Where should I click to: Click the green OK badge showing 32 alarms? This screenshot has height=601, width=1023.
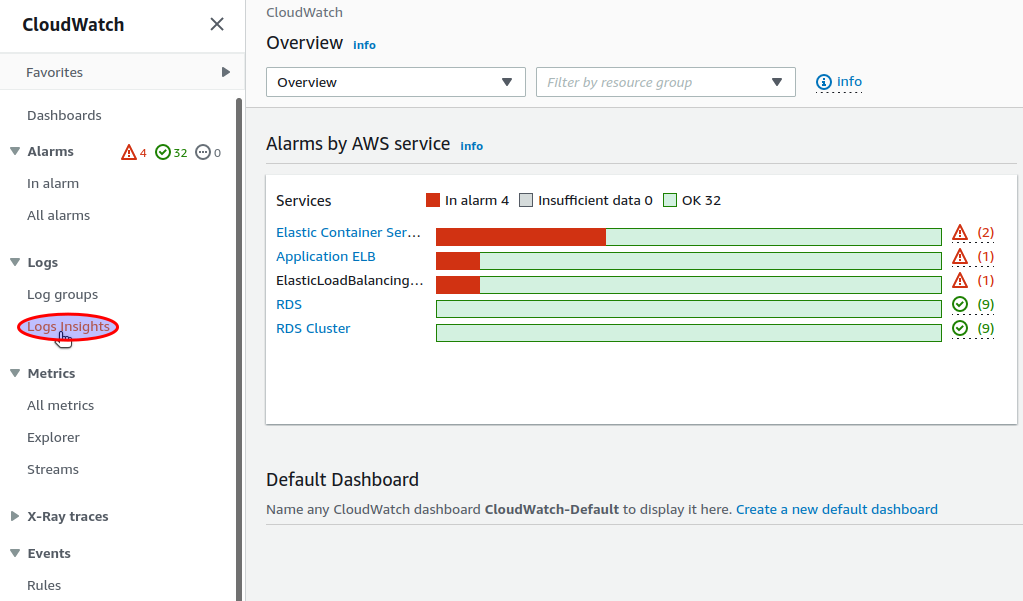[169, 151]
